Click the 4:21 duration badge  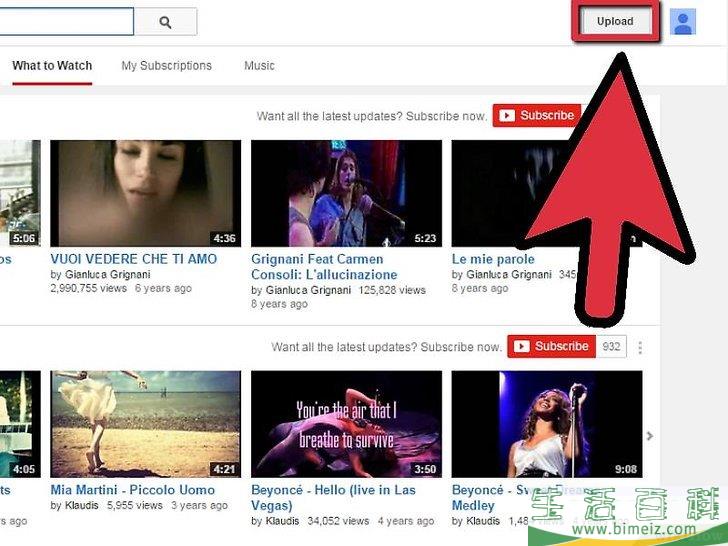(x=225, y=469)
